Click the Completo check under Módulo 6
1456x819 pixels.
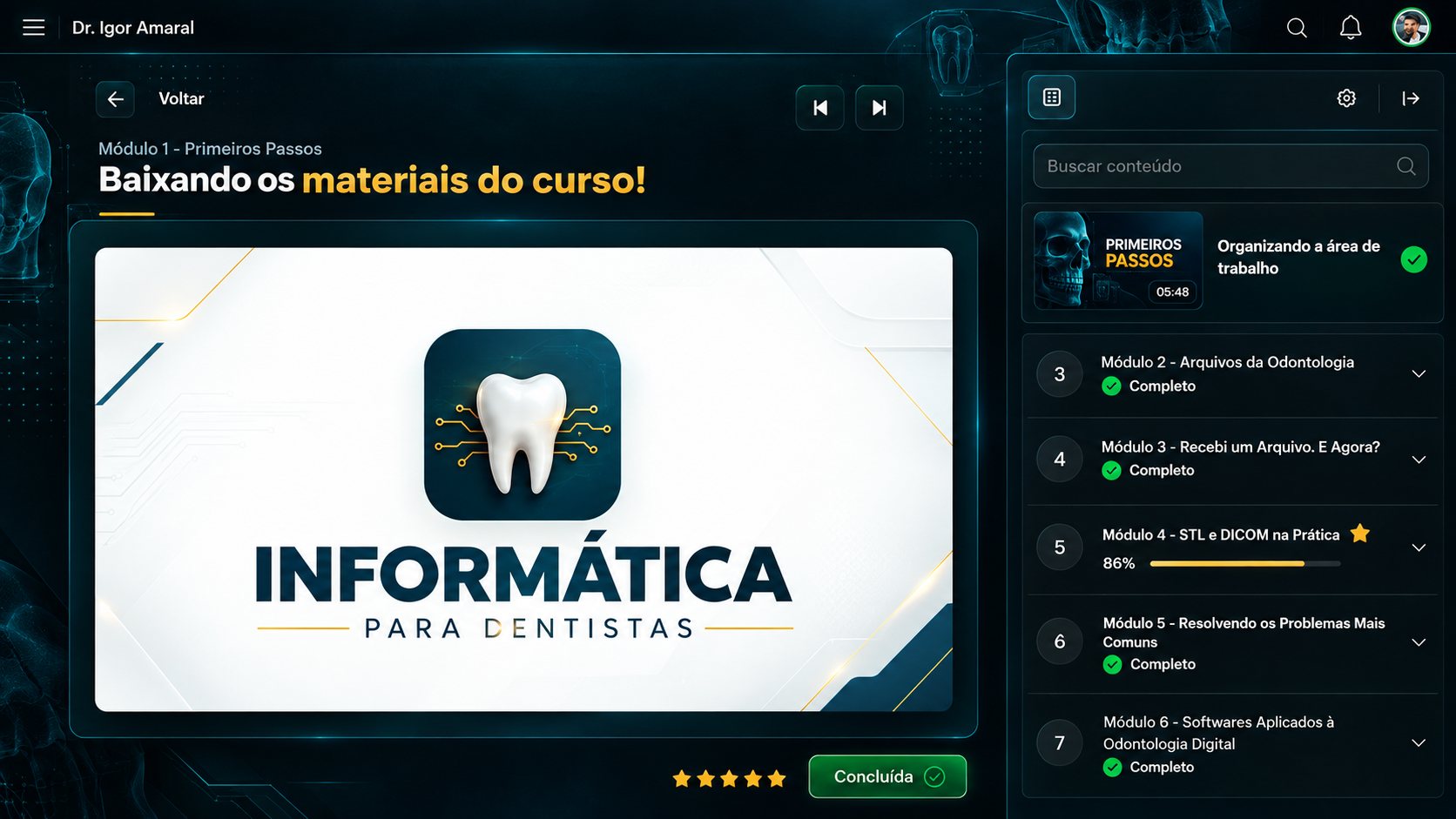click(x=1112, y=767)
